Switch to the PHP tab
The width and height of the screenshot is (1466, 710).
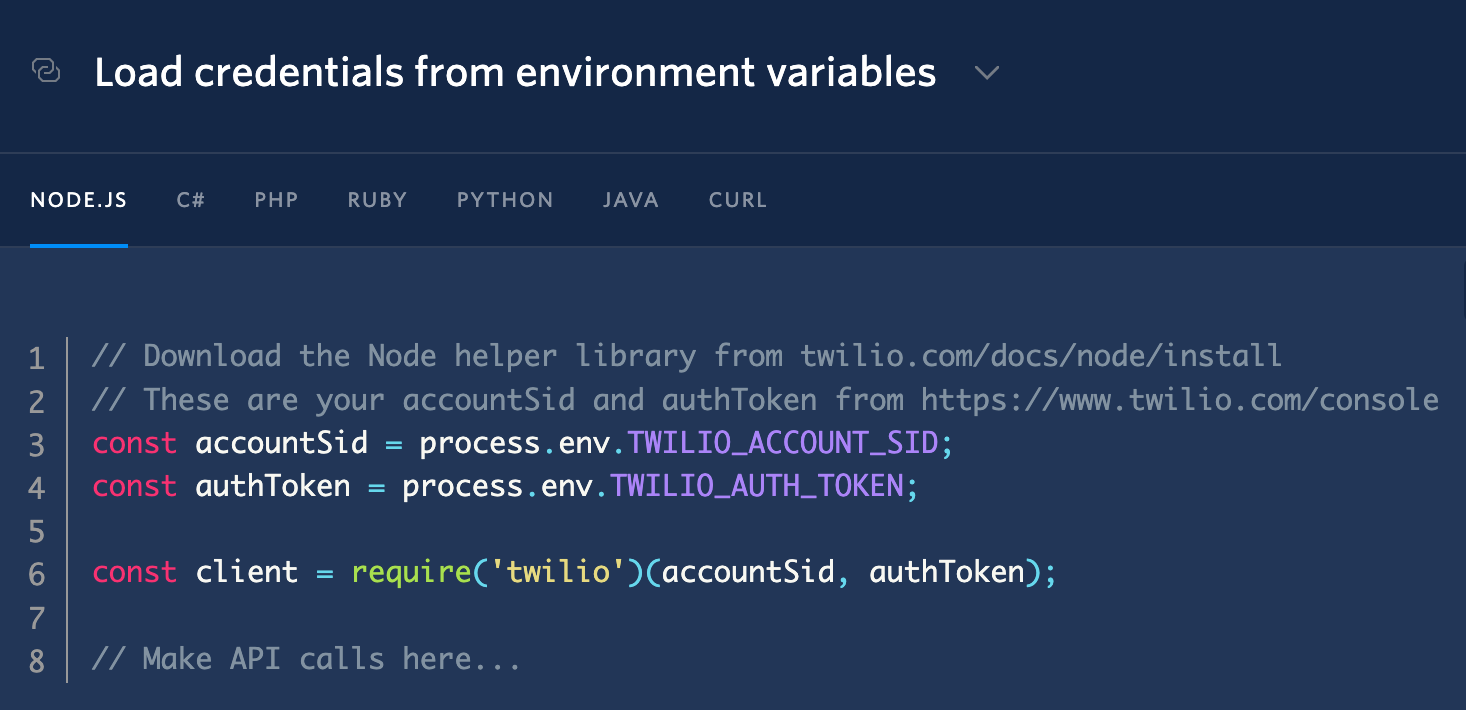click(277, 200)
